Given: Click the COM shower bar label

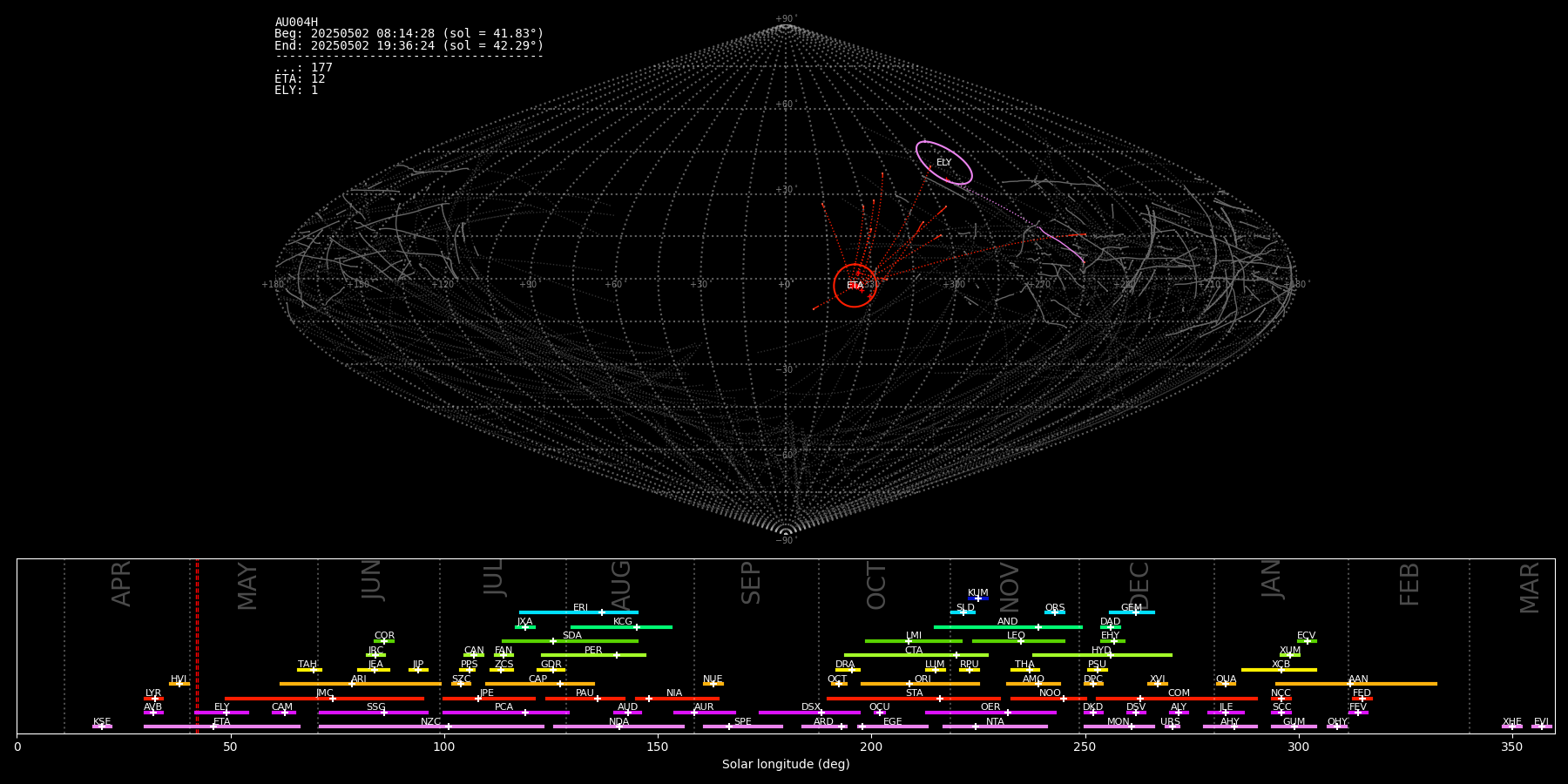Looking at the screenshot, I should (x=1179, y=693).
